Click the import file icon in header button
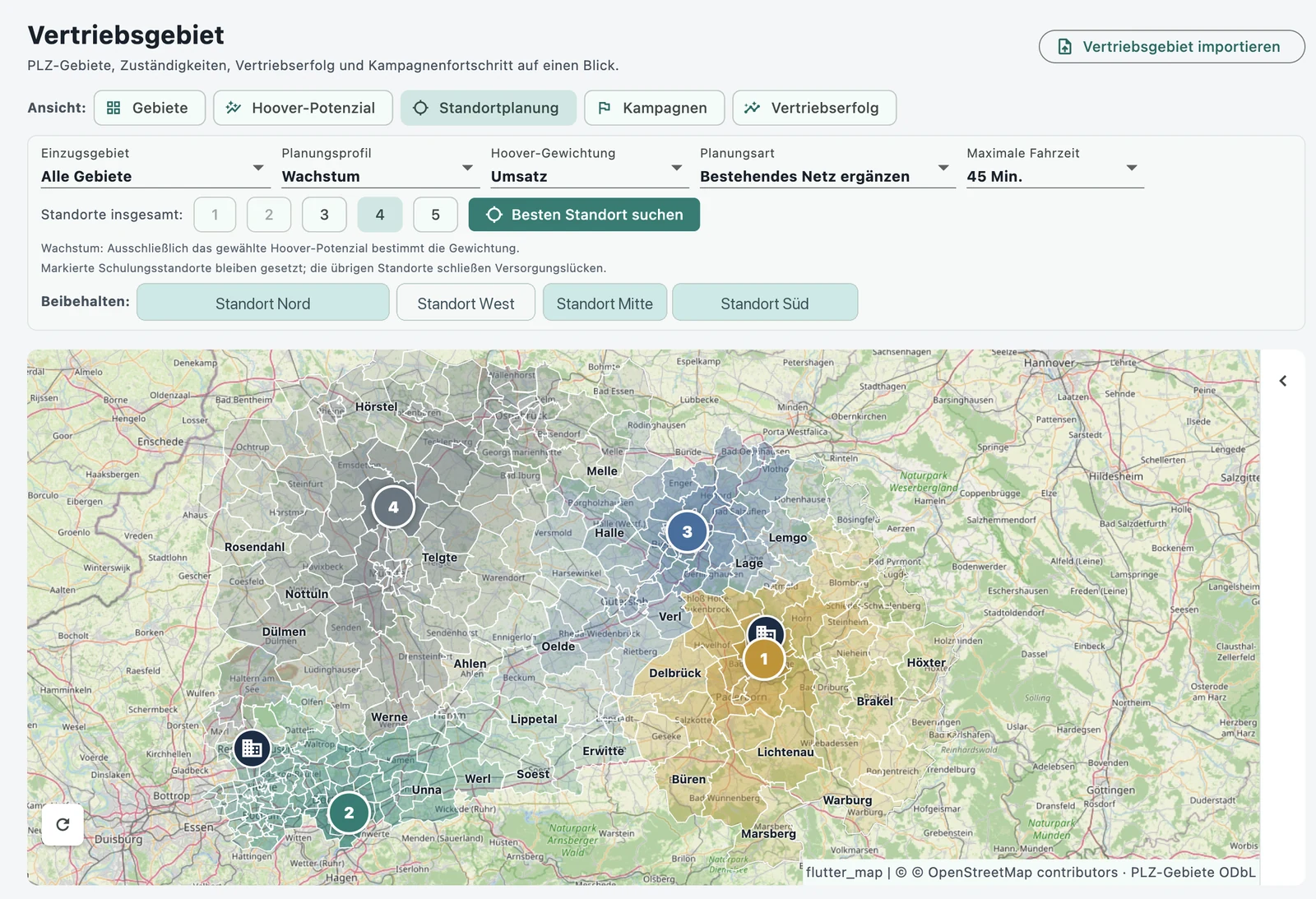Screen dimensions: 1316x899 [1064, 47]
